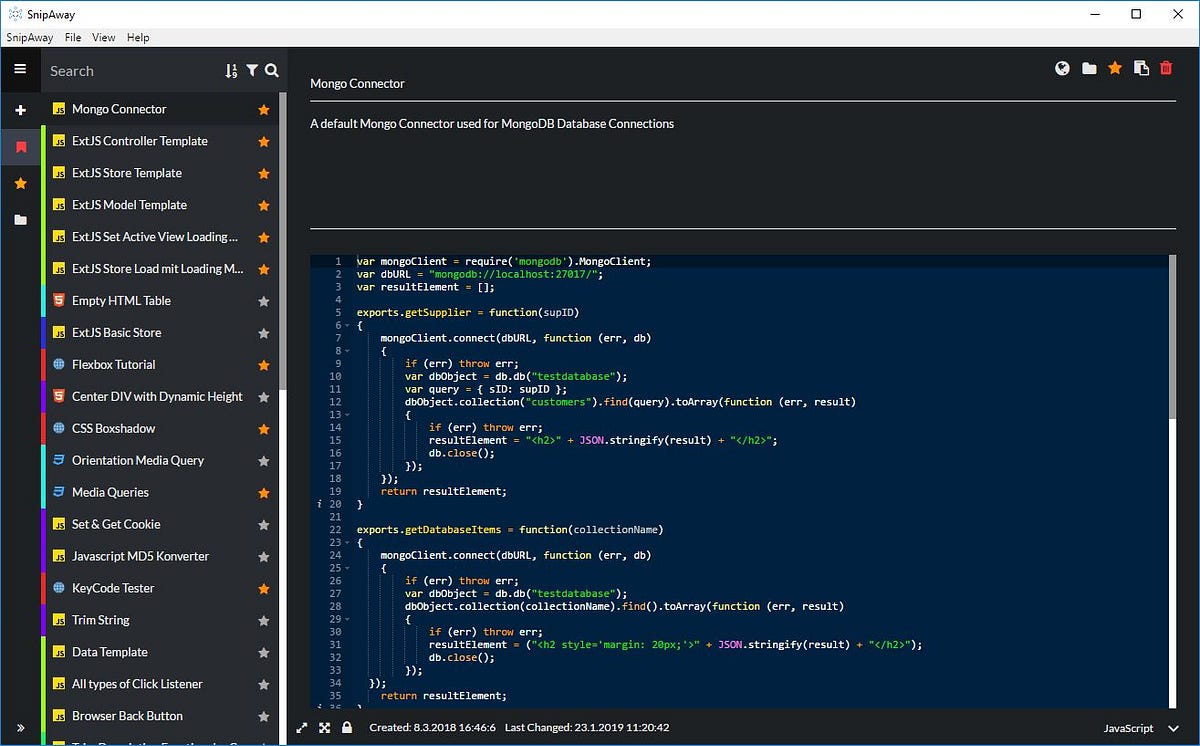Open the Help menu
The width and height of the screenshot is (1200, 746).
click(138, 37)
